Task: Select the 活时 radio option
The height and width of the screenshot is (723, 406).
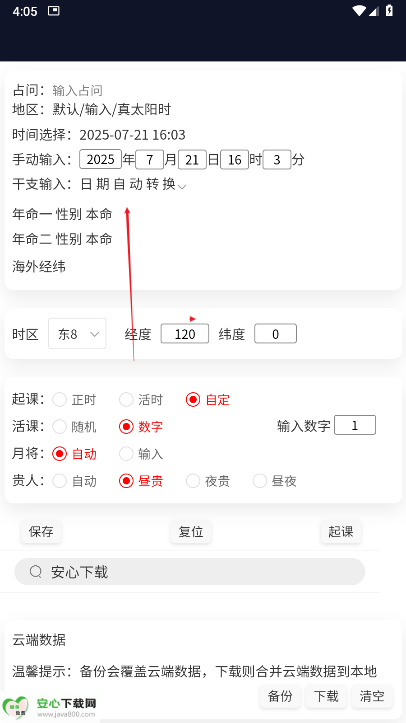Action: pyautogui.click(x=141, y=399)
